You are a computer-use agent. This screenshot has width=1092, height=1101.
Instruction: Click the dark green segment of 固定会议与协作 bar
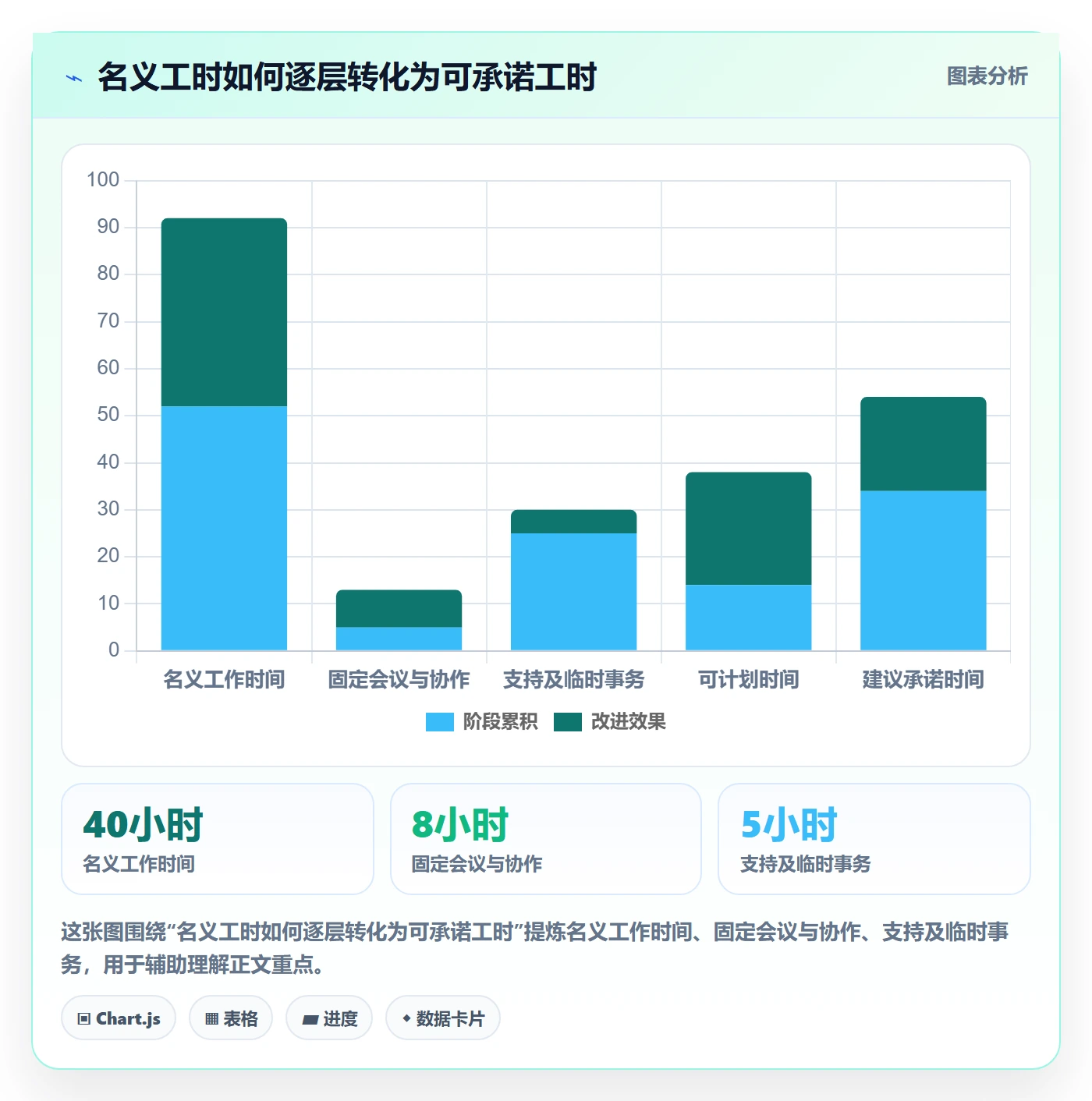tap(399, 608)
